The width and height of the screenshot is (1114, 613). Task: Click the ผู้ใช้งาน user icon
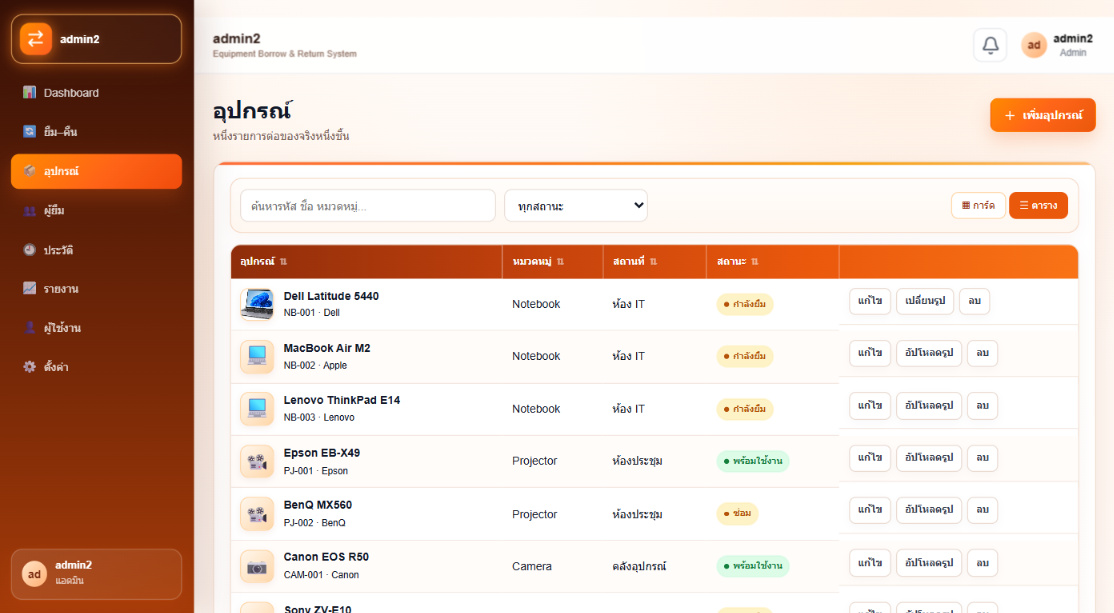[29, 327]
